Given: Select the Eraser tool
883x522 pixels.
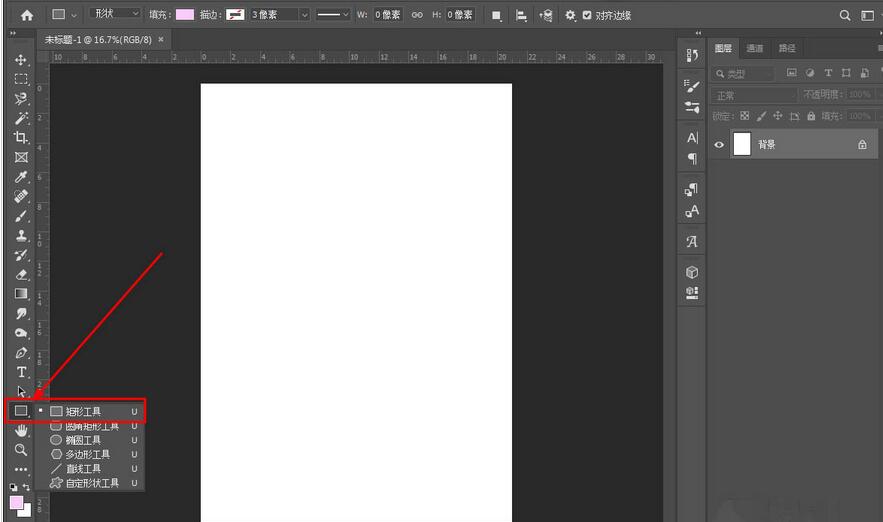Looking at the screenshot, I should coord(20,274).
